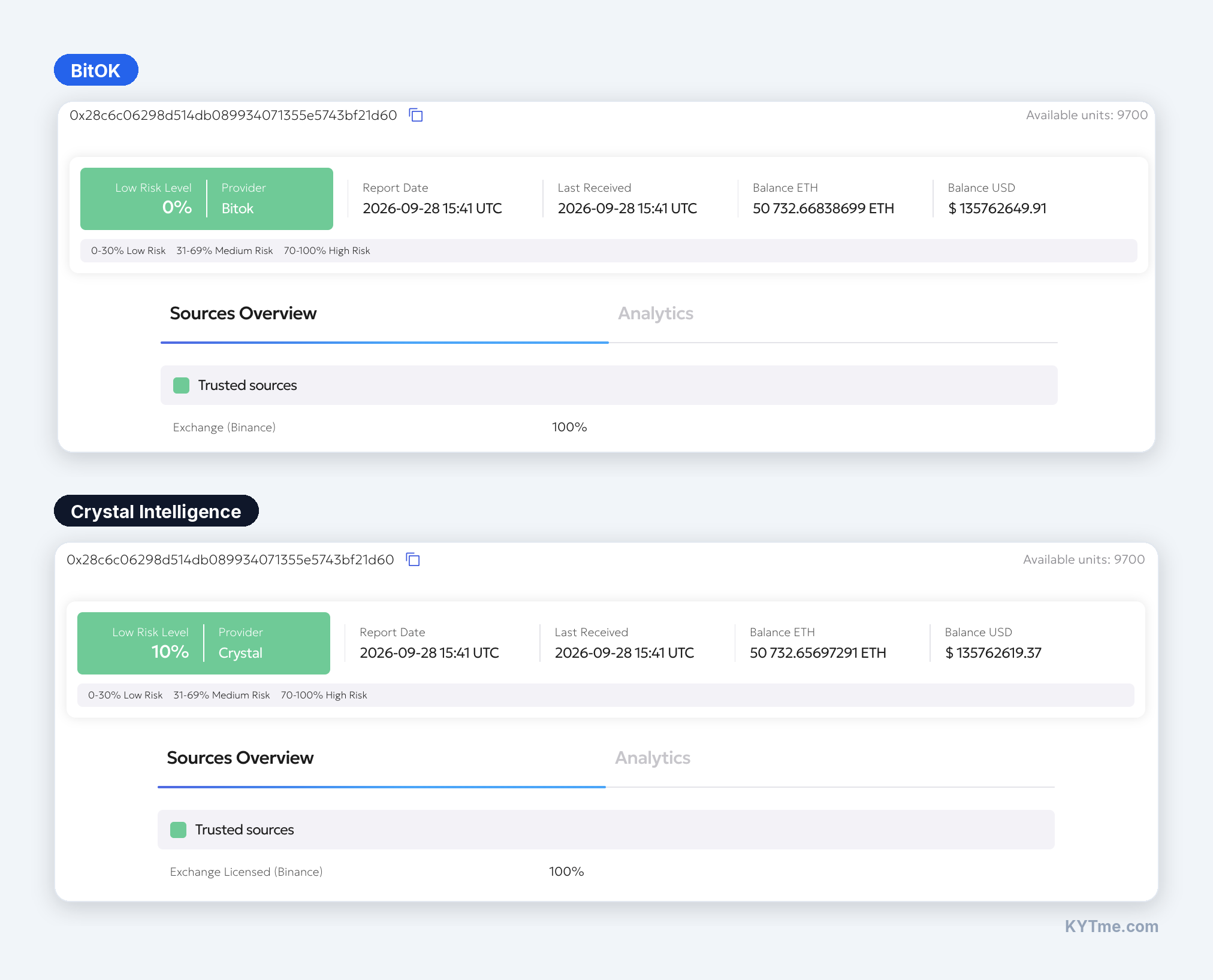The height and width of the screenshot is (980, 1213).
Task: Click '0-30% Low Risk' legend in BitOK report
Action: point(128,250)
